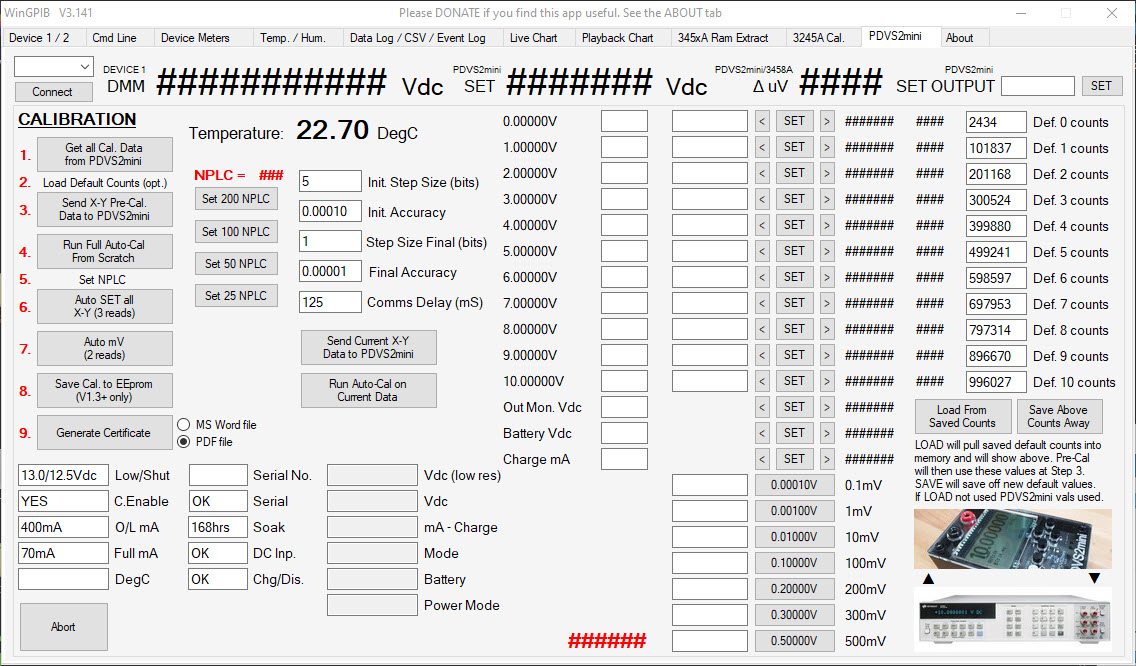Click the decrement arrow for 7.00000V row
1136x666 pixels.
coord(762,303)
